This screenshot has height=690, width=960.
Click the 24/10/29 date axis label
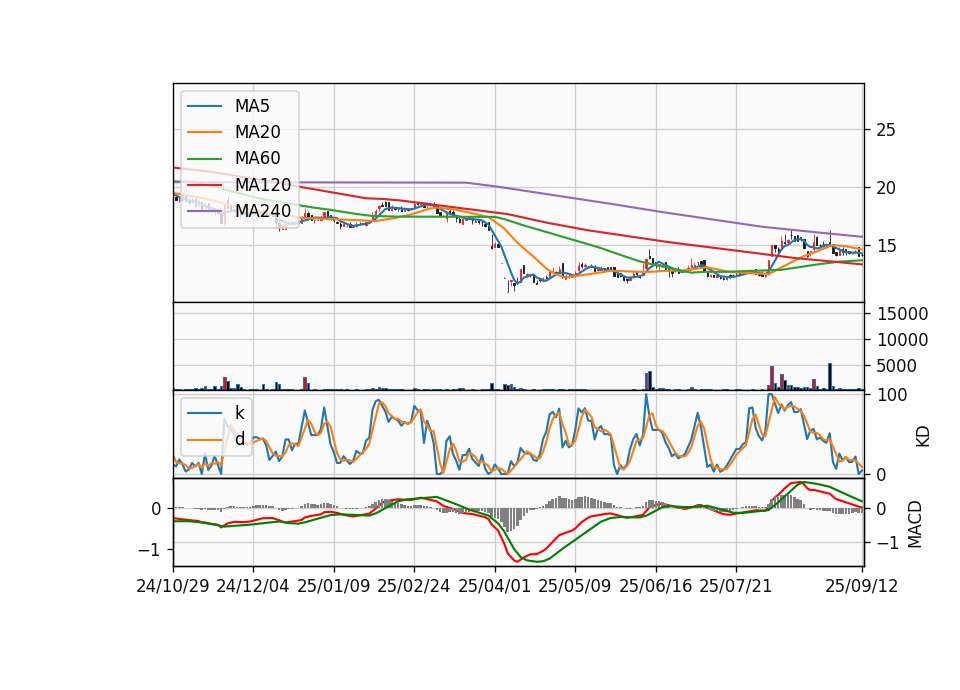pyautogui.click(x=173, y=586)
